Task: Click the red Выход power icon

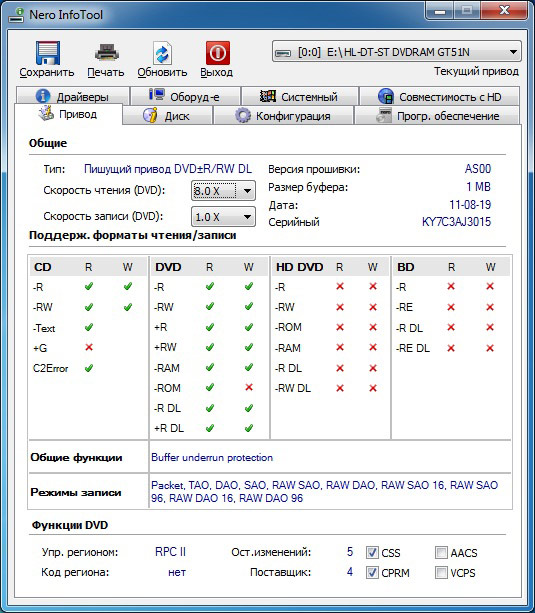Action: [x=218, y=53]
